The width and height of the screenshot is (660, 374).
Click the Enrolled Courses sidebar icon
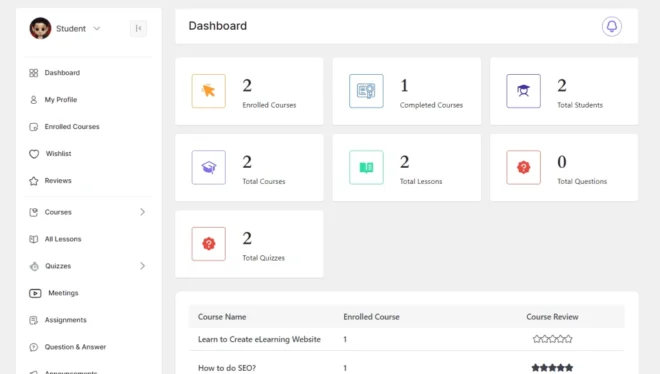click(34, 127)
